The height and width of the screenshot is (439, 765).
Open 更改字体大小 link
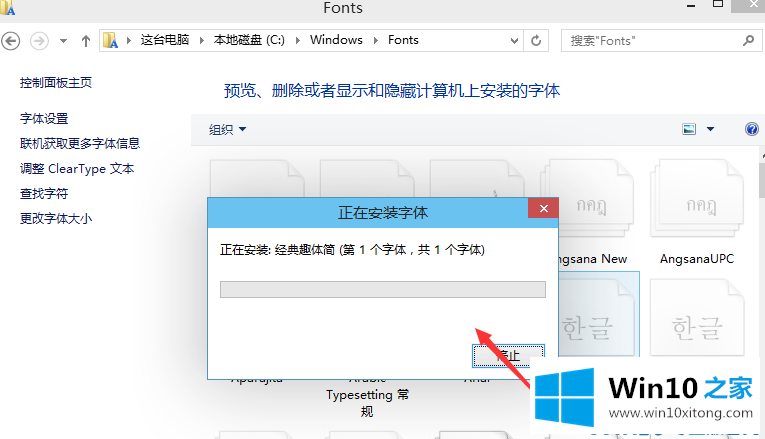pos(56,219)
